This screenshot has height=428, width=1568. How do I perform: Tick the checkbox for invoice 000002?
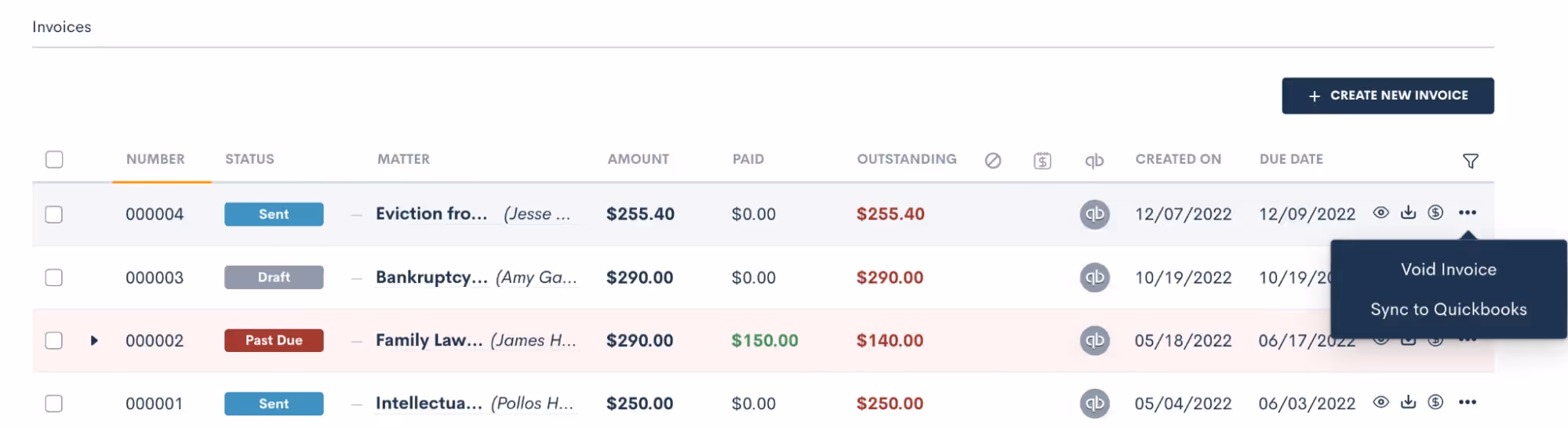(x=54, y=340)
